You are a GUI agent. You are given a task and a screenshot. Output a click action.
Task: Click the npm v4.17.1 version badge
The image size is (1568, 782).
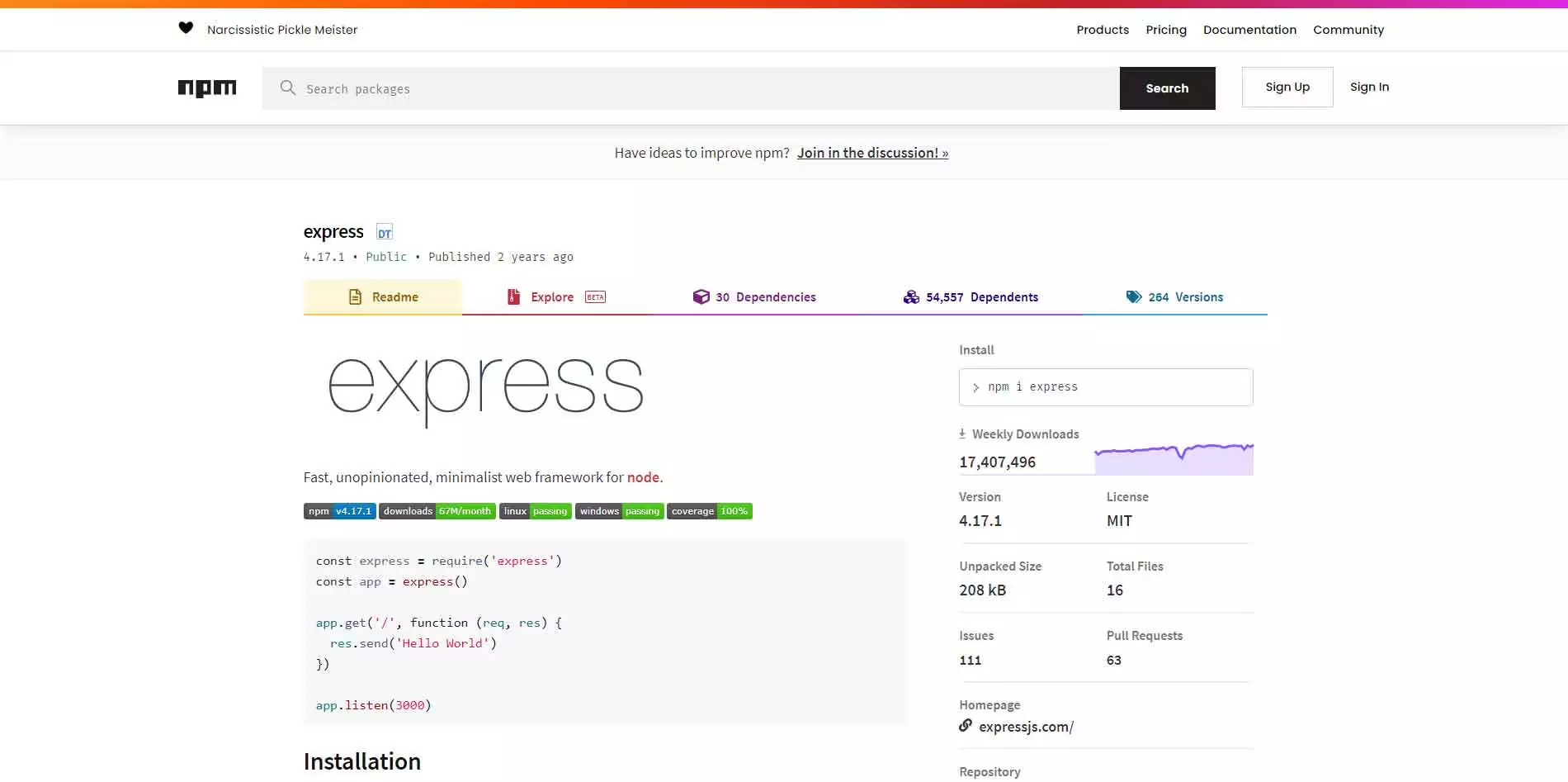tap(339, 510)
